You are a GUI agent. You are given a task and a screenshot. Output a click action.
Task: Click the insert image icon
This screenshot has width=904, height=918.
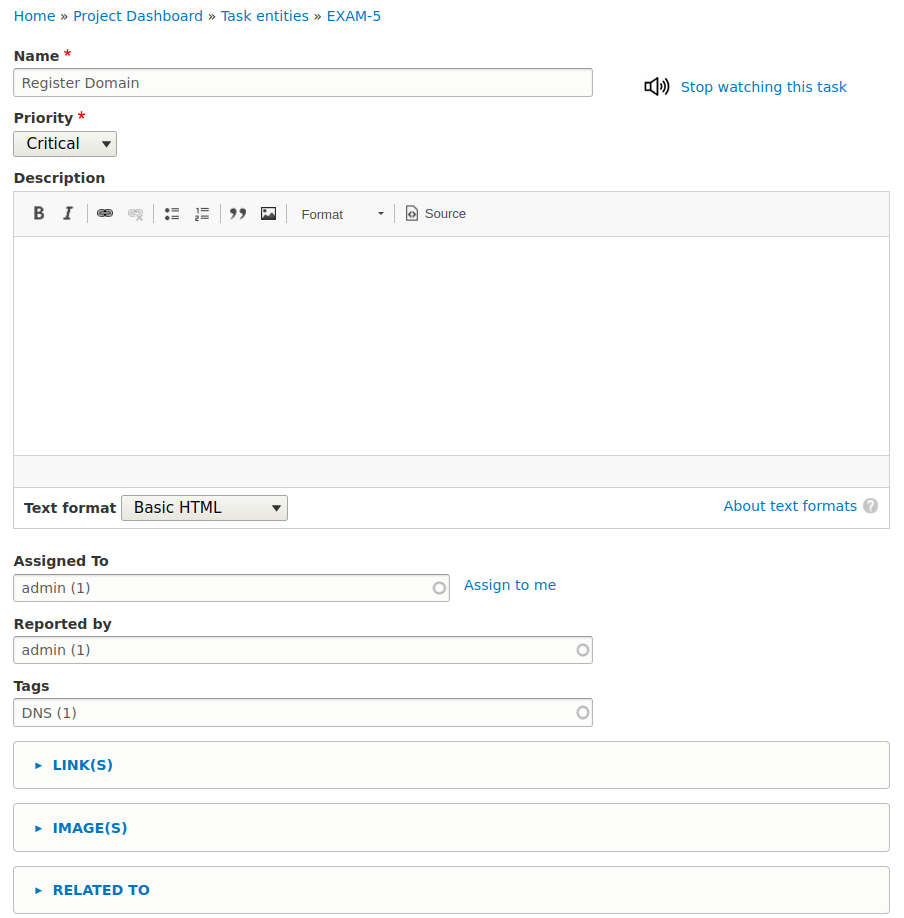(x=268, y=213)
